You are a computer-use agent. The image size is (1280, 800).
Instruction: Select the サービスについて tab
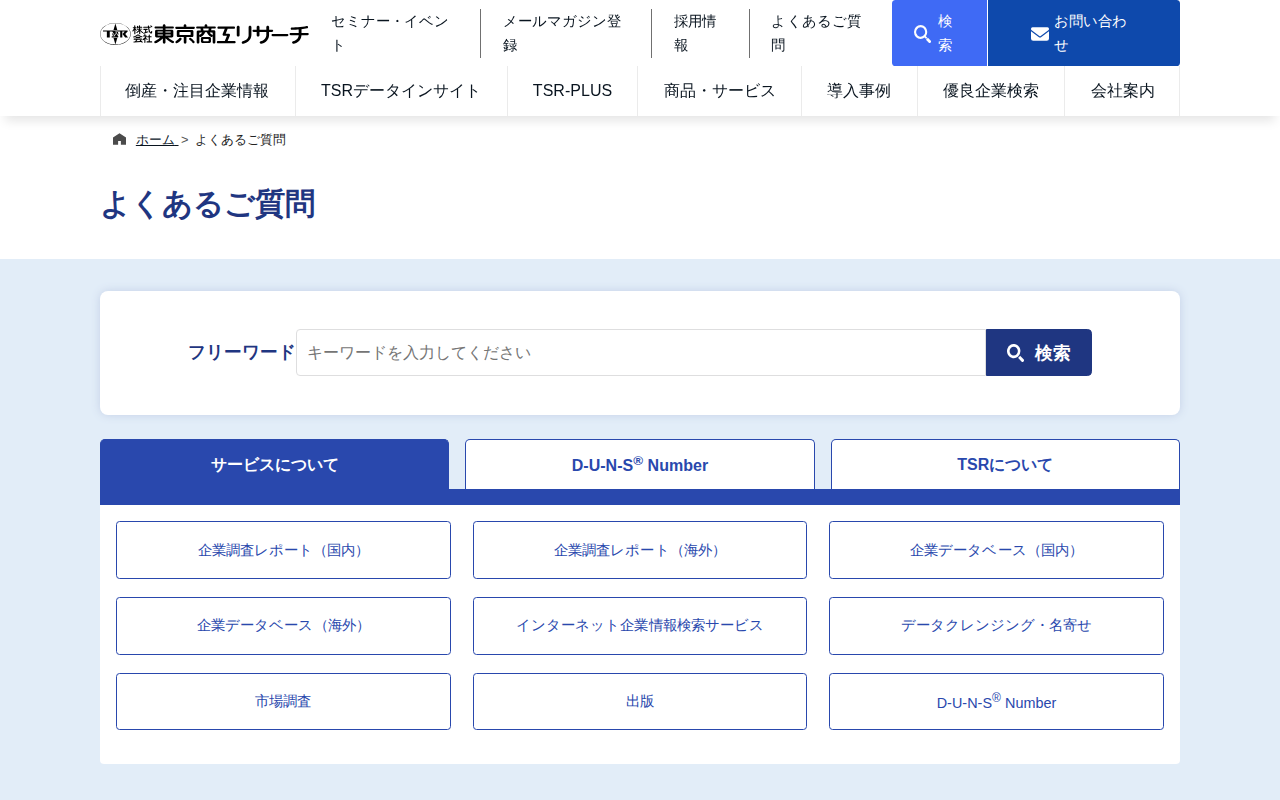pyautogui.click(x=274, y=465)
